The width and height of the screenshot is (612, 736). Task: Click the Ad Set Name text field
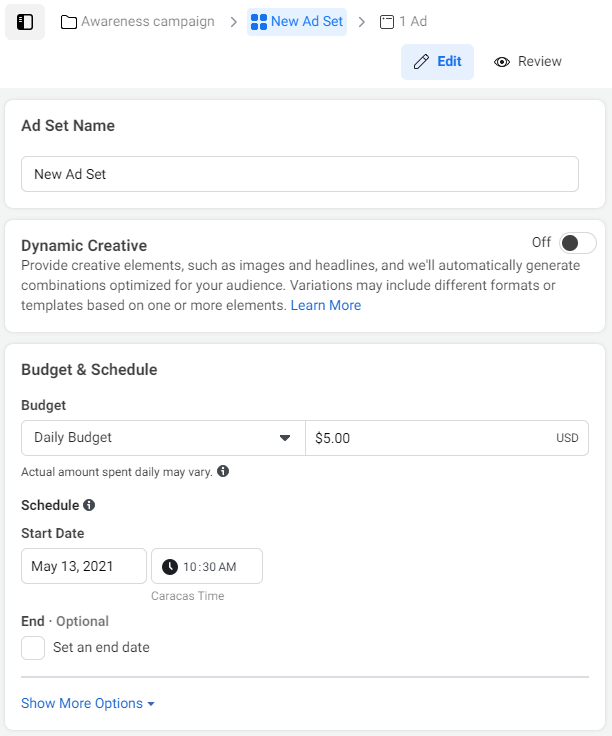[x=300, y=174]
